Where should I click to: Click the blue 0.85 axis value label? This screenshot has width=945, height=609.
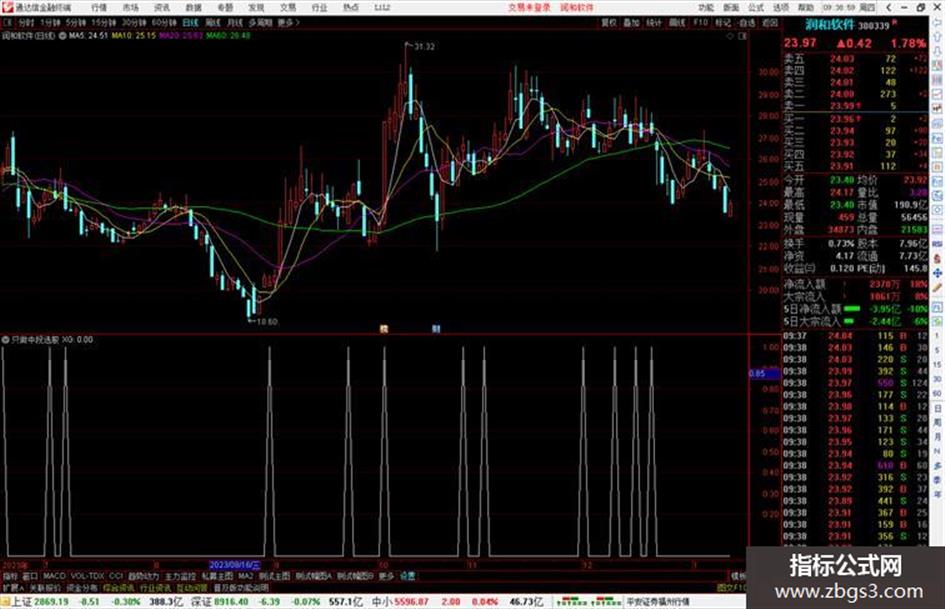[x=764, y=374]
